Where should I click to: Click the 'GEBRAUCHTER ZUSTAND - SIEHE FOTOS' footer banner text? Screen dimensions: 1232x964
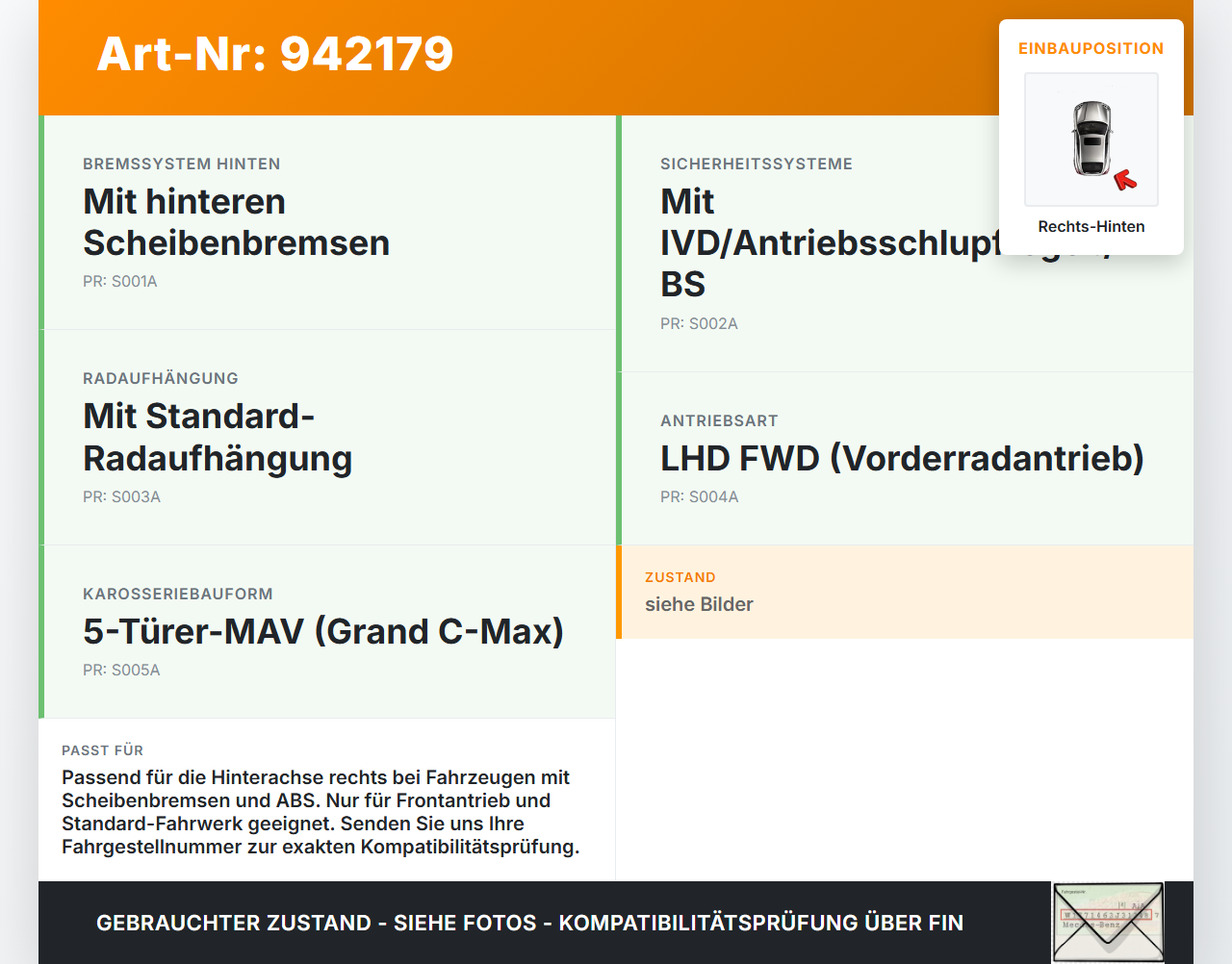529,924
